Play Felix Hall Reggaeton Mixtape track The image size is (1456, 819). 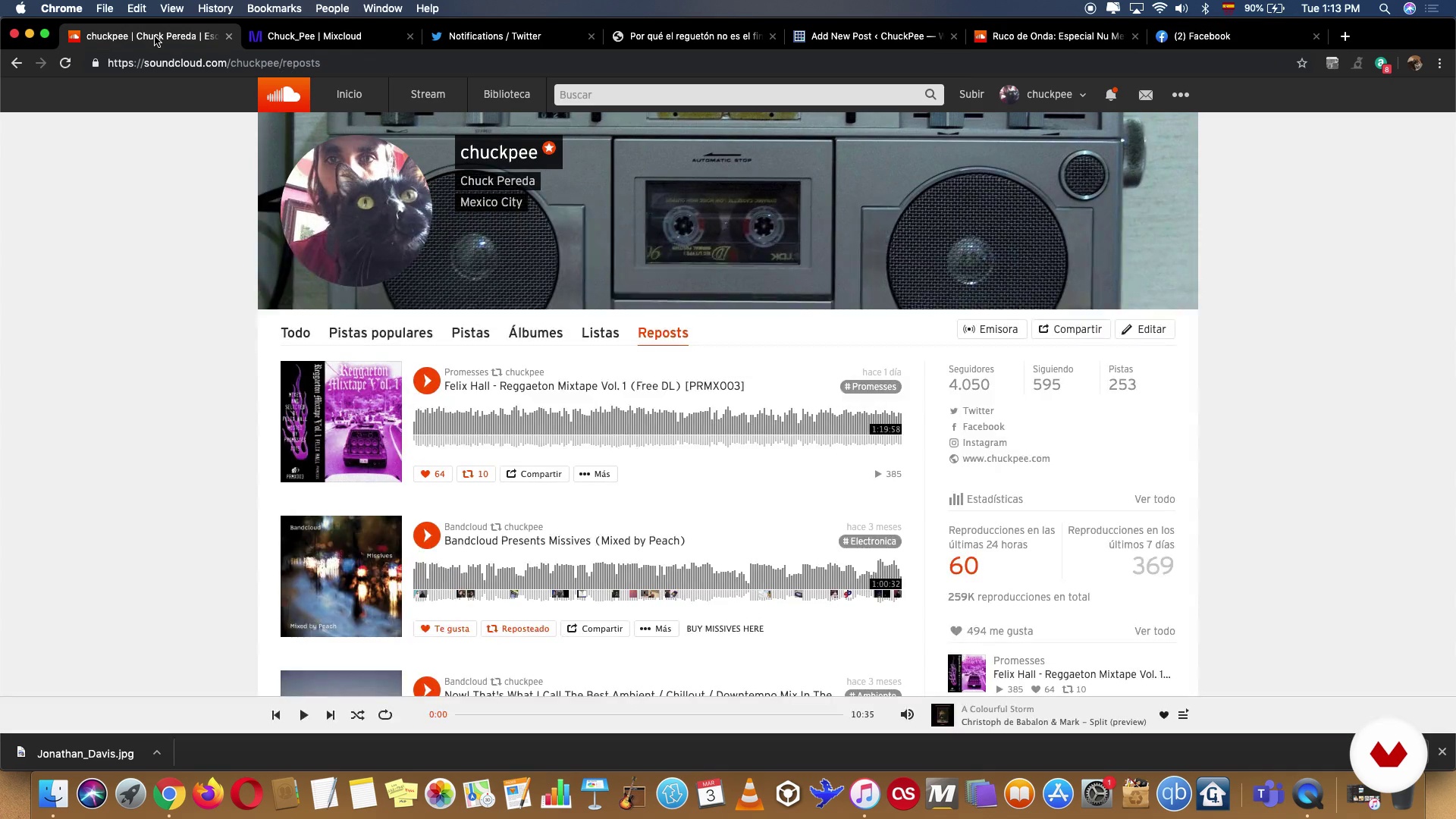(x=427, y=381)
